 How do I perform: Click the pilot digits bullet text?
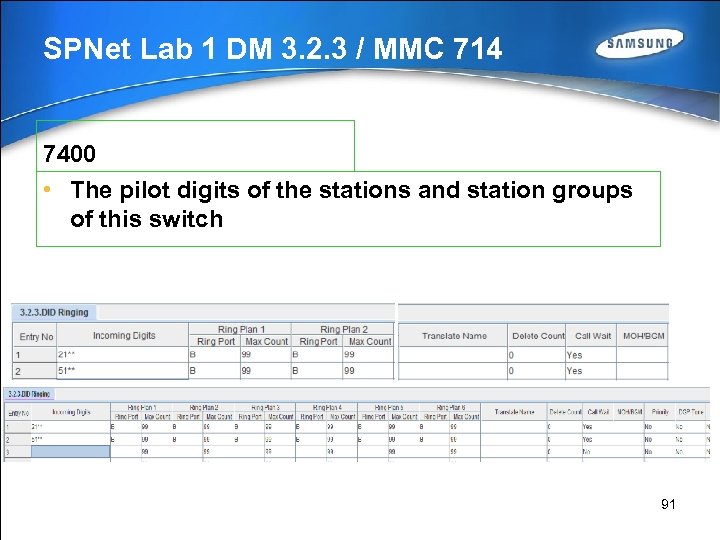351,204
